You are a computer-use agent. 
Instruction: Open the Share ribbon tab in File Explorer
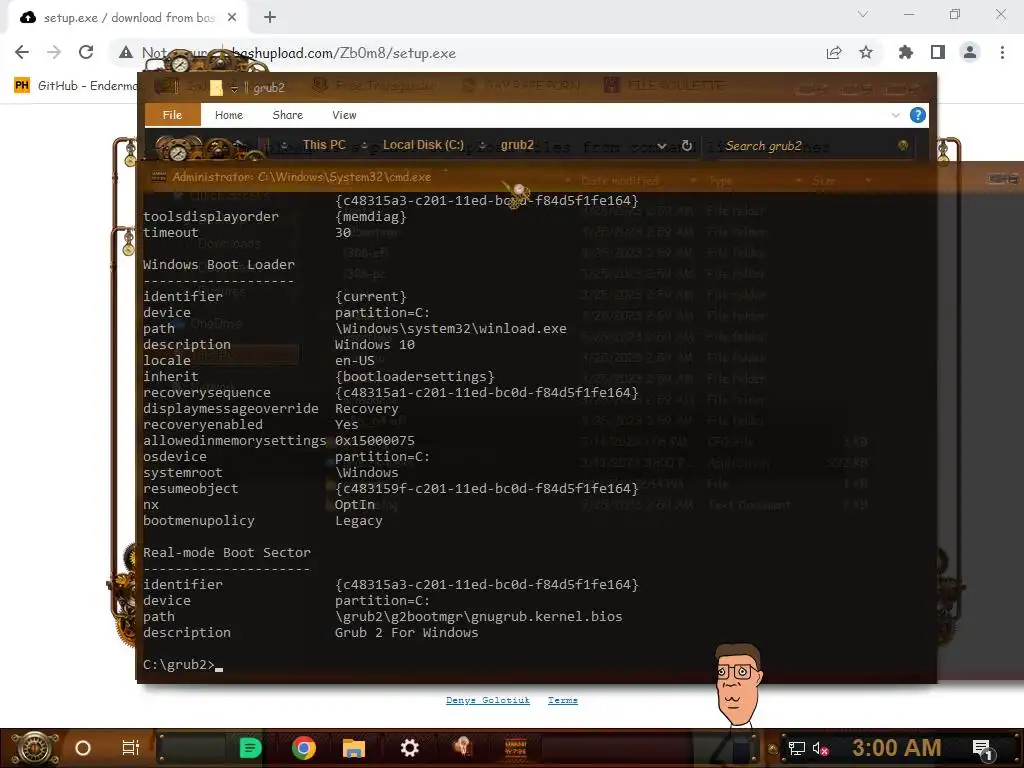point(287,115)
